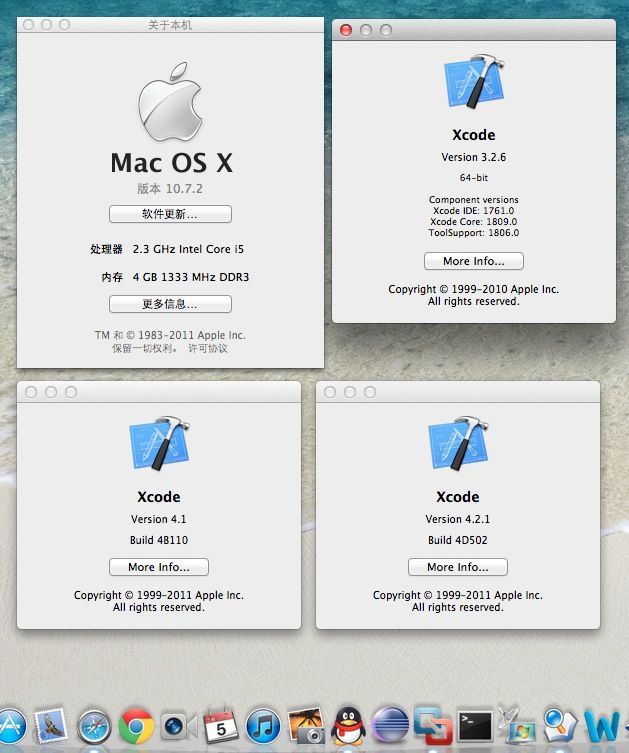
Task: Click the TM 和 © 1983–2011 Apple Inc. text
Action: pos(170,335)
